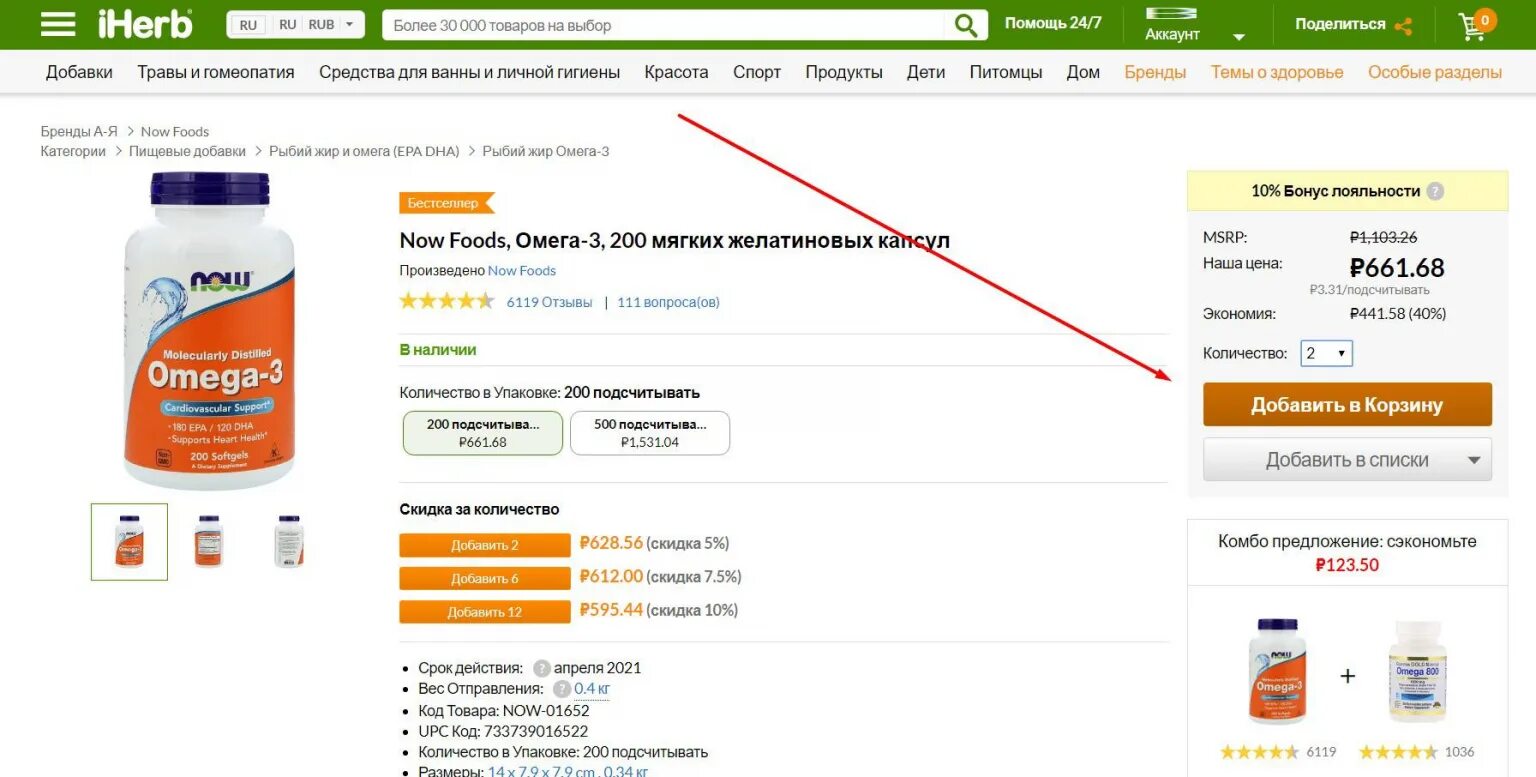
Task: Open the hamburger menu icon
Action: [58, 24]
